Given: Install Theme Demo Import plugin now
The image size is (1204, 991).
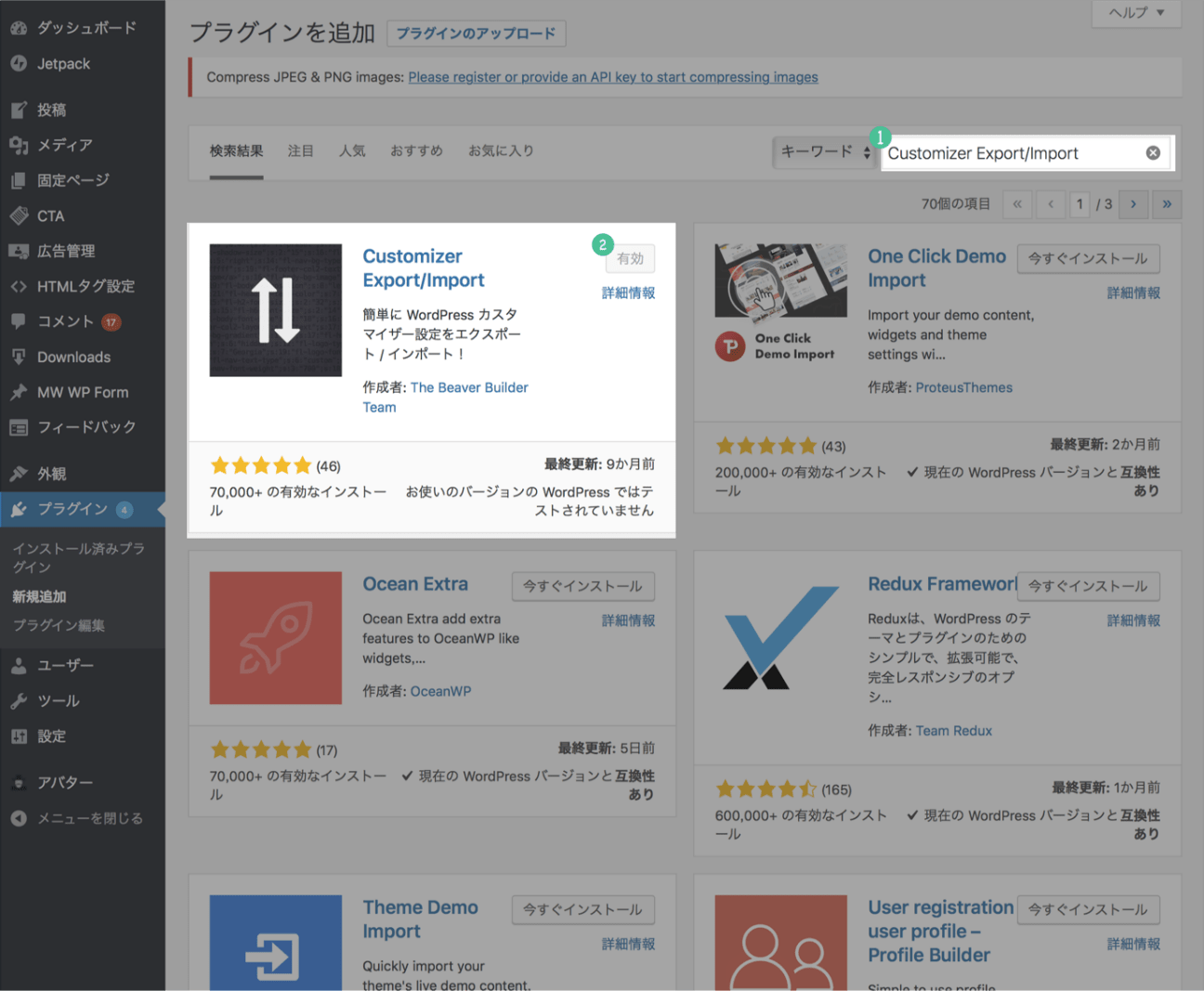Looking at the screenshot, I should 582,909.
